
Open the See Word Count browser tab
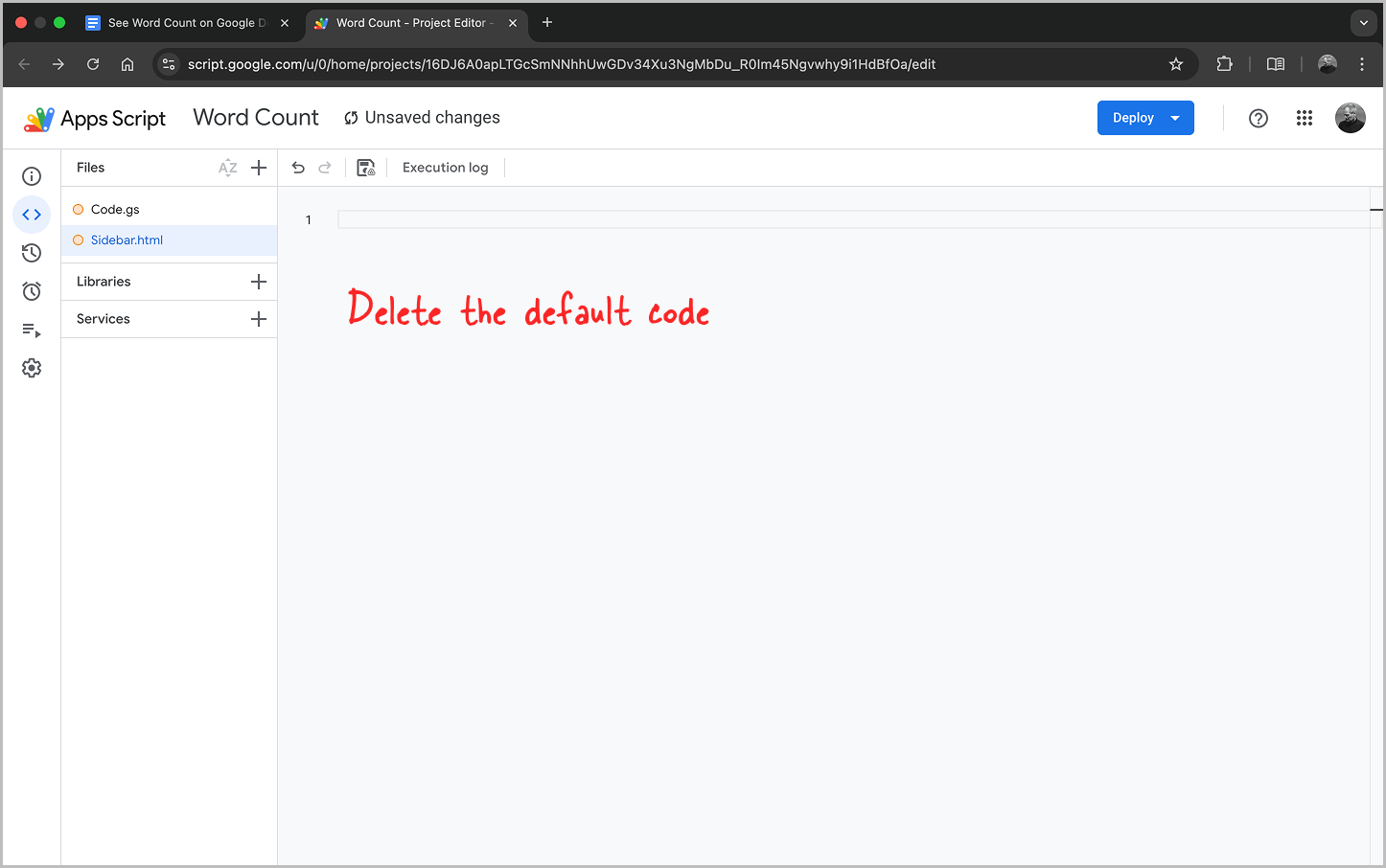[182, 22]
